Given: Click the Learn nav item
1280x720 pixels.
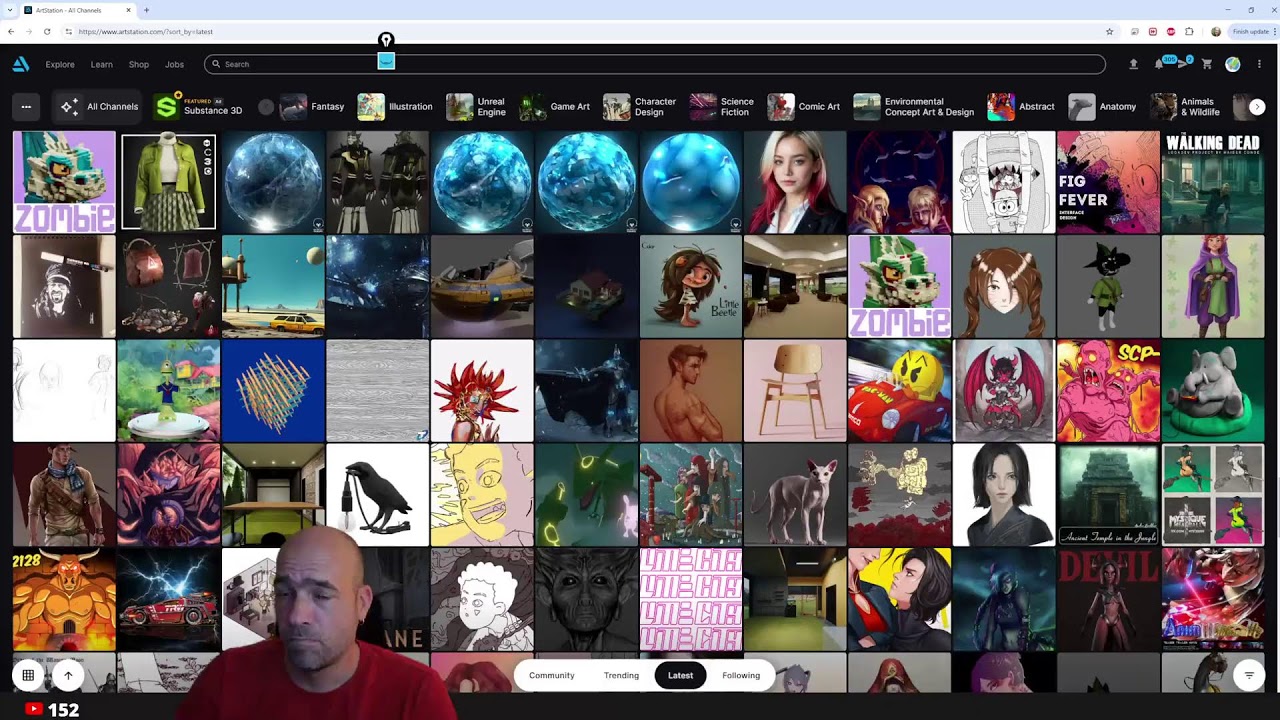Looking at the screenshot, I should (x=102, y=64).
